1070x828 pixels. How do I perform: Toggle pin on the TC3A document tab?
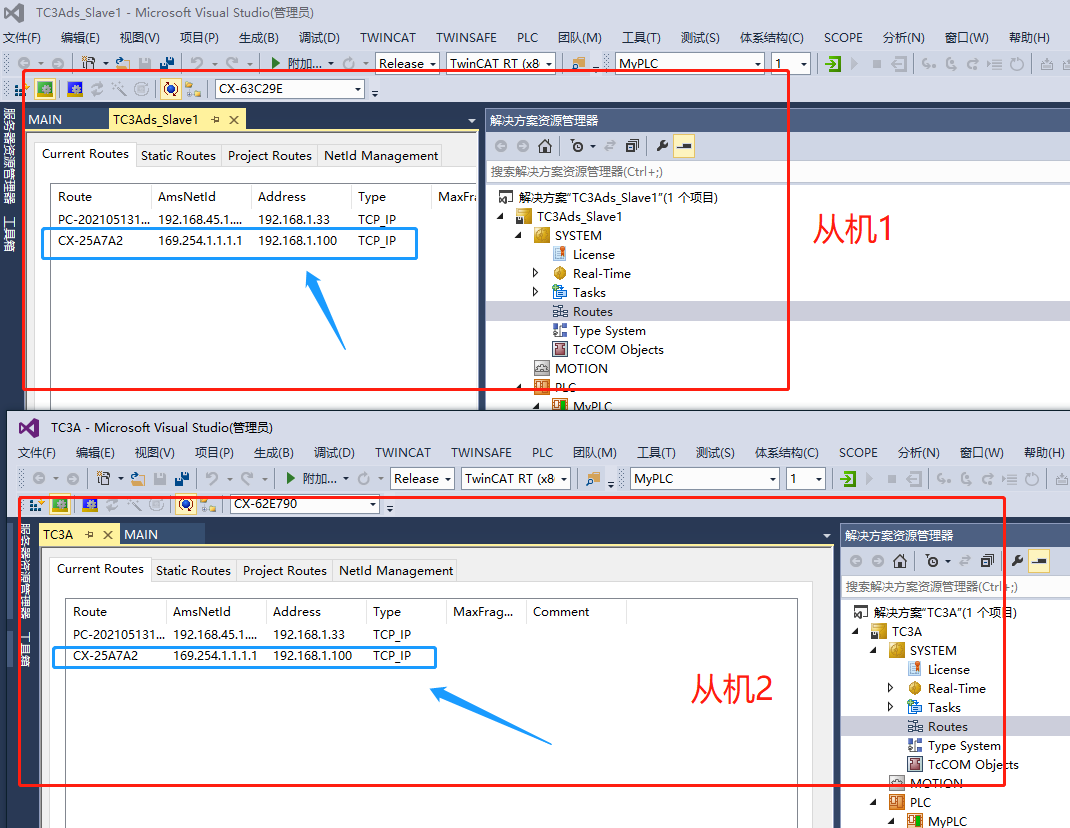(89, 534)
